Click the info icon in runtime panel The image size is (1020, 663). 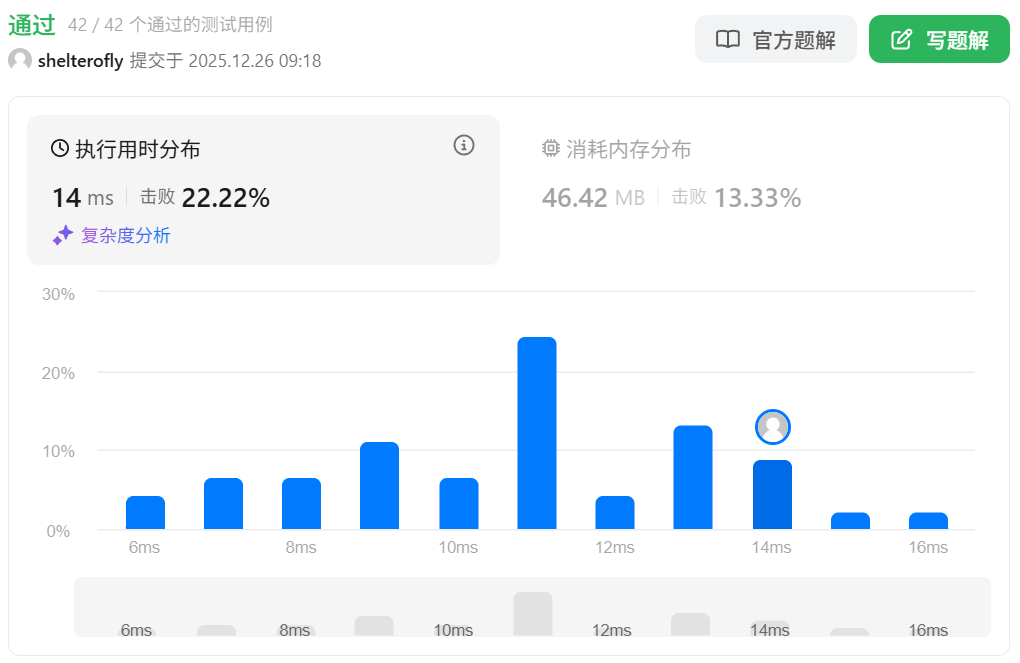(x=463, y=145)
